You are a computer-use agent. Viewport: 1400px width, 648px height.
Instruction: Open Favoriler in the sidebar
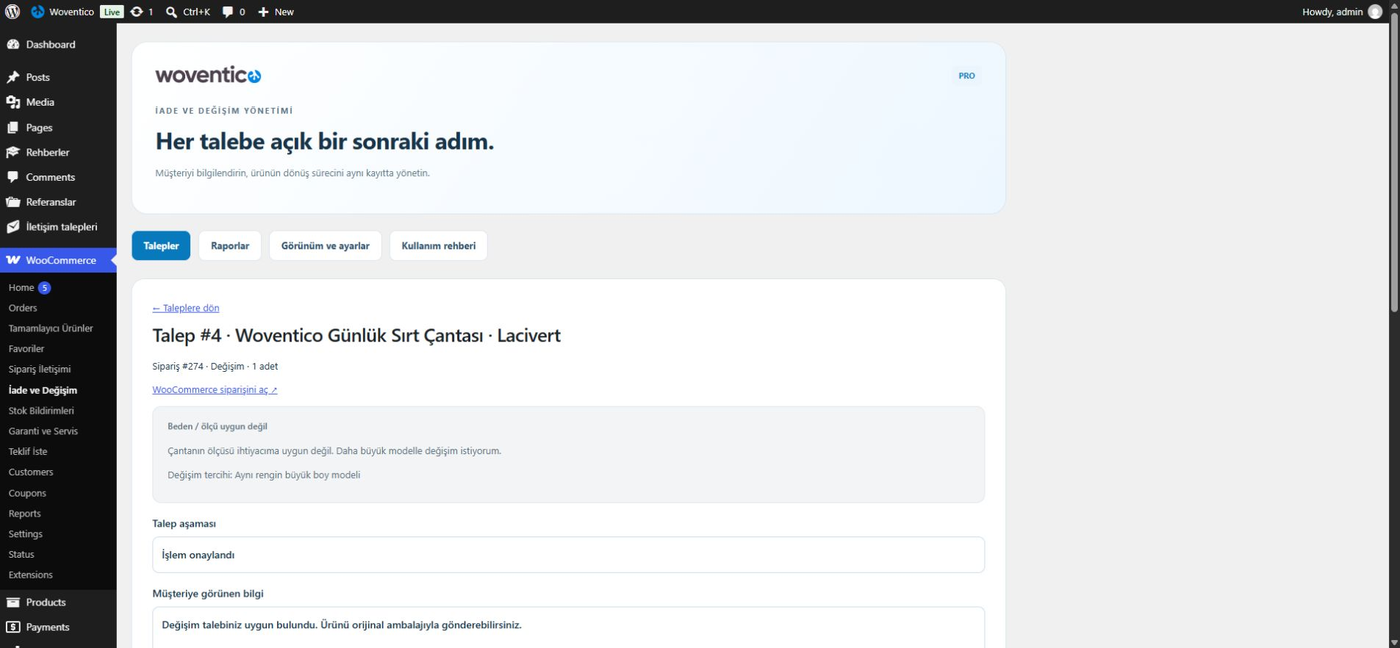[x=26, y=349]
